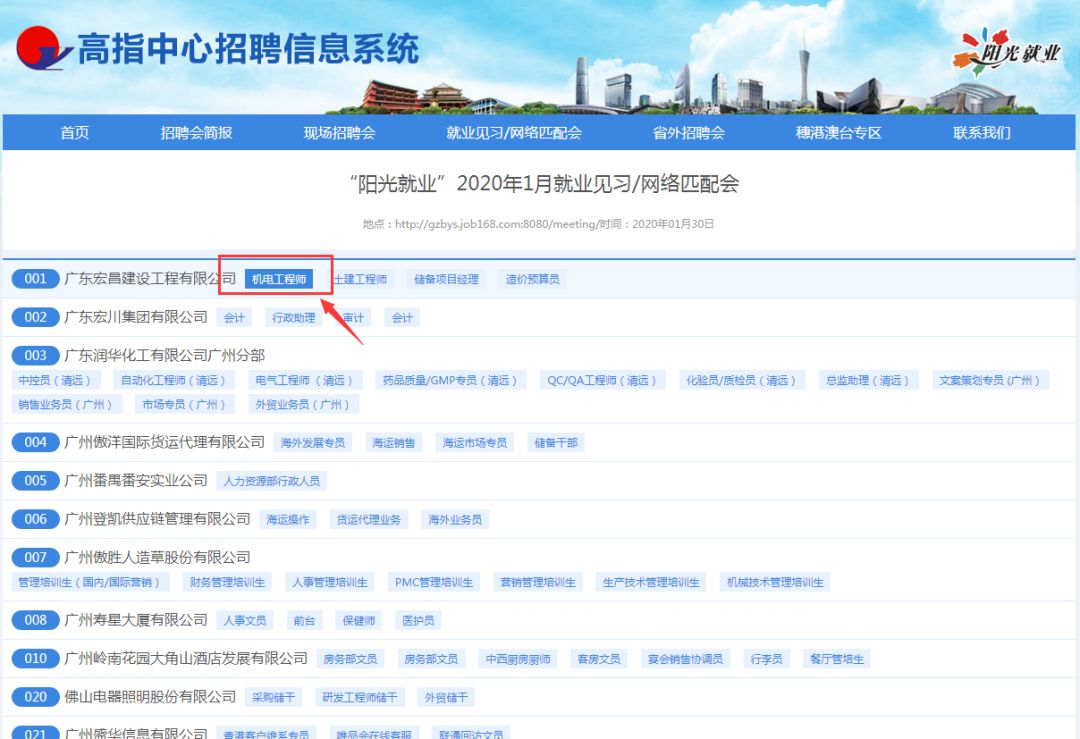Viewport: 1080px width, 739px height.
Task: Open the 销售业务员(广州) job tag
Action: [65, 404]
